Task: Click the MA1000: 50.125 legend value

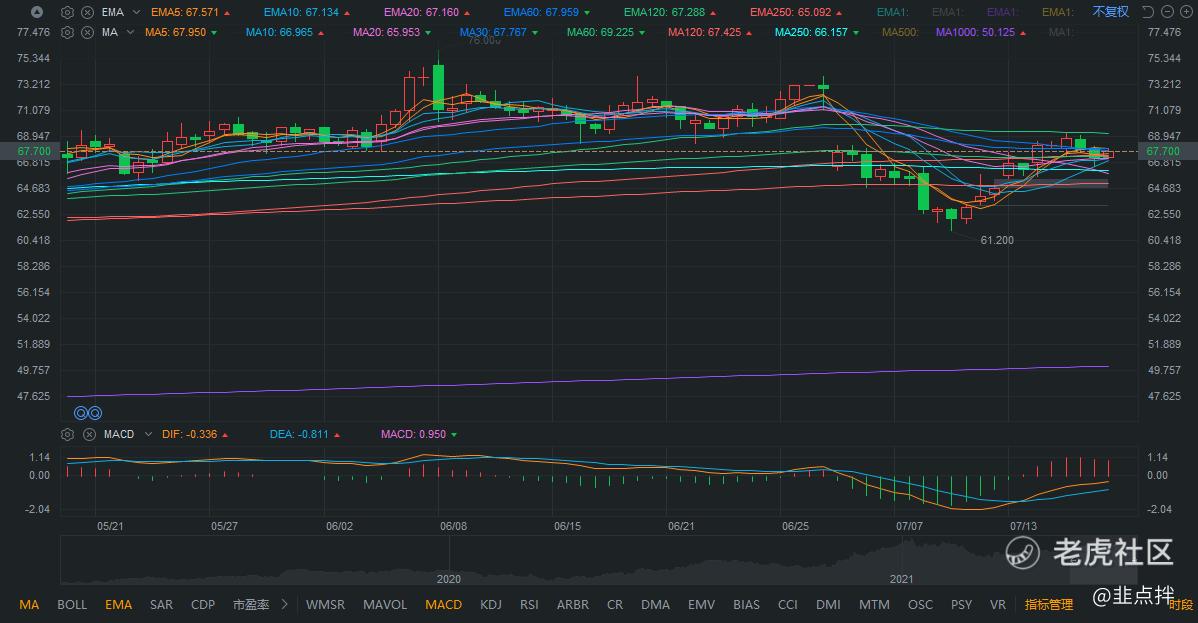Action: pyautogui.click(x=976, y=33)
